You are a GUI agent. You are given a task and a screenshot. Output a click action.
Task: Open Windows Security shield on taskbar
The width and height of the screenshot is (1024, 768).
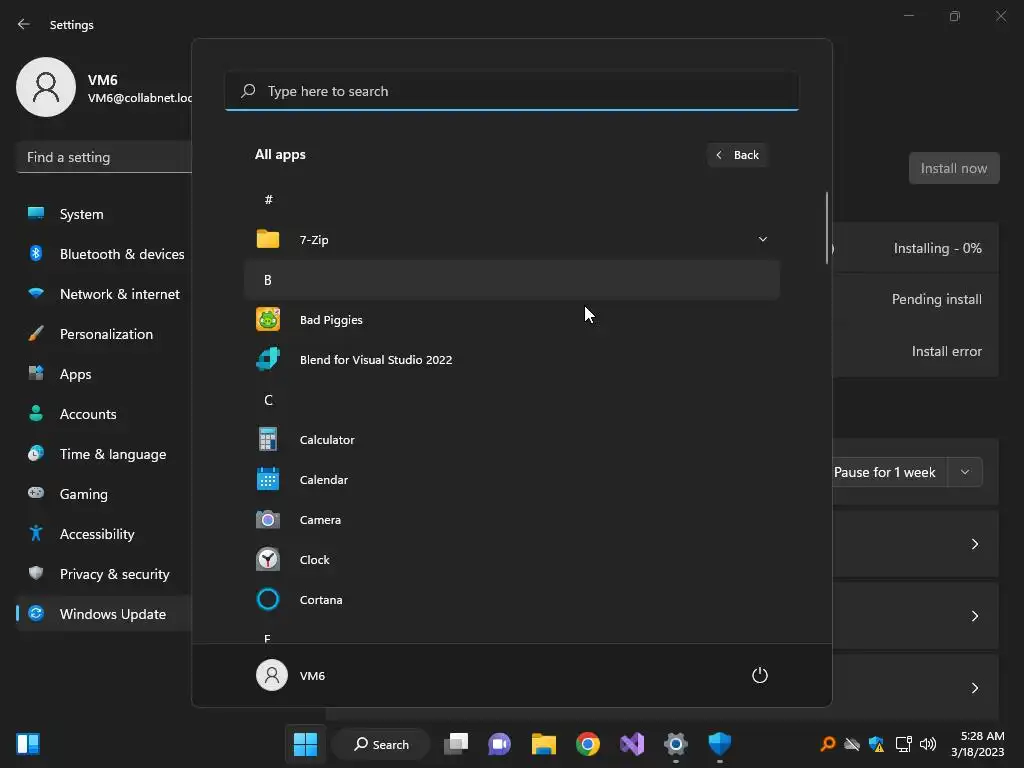point(720,744)
